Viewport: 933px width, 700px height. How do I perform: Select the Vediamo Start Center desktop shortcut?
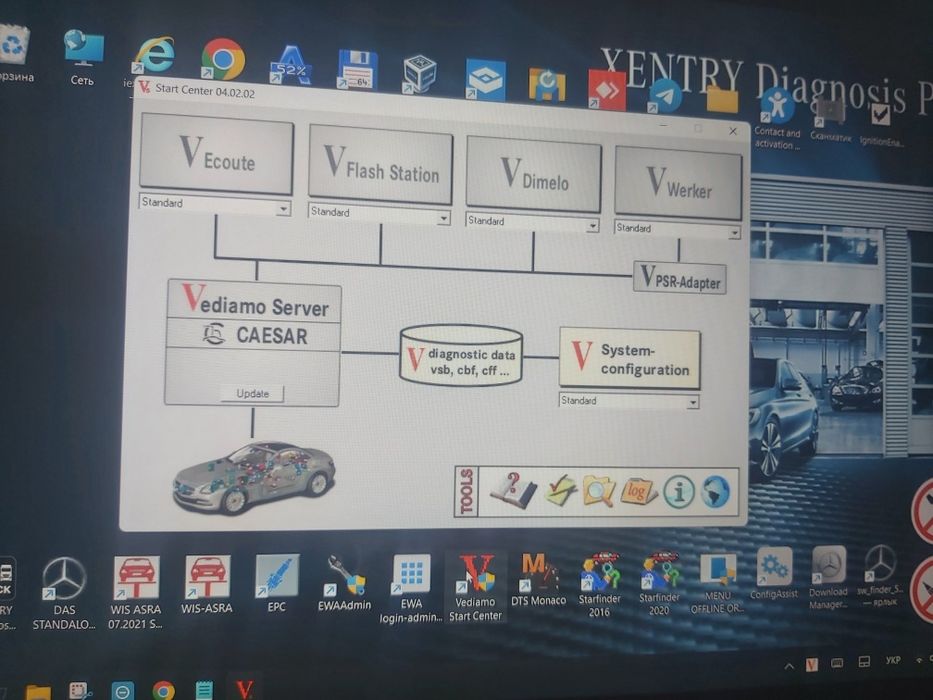coord(475,588)
